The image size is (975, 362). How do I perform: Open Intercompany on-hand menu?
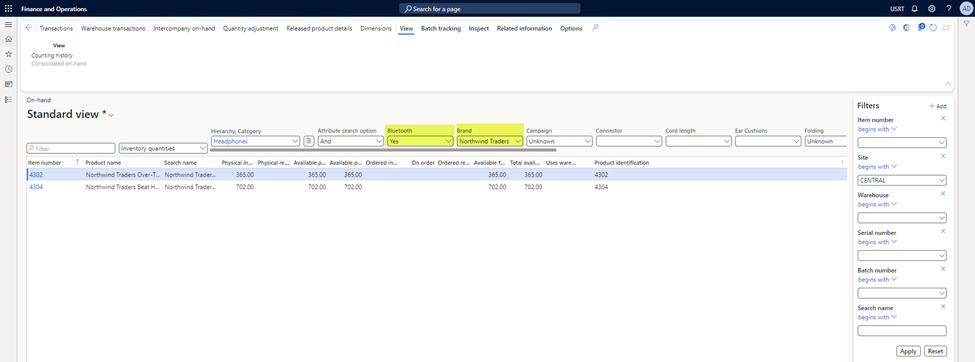point(184,29)
